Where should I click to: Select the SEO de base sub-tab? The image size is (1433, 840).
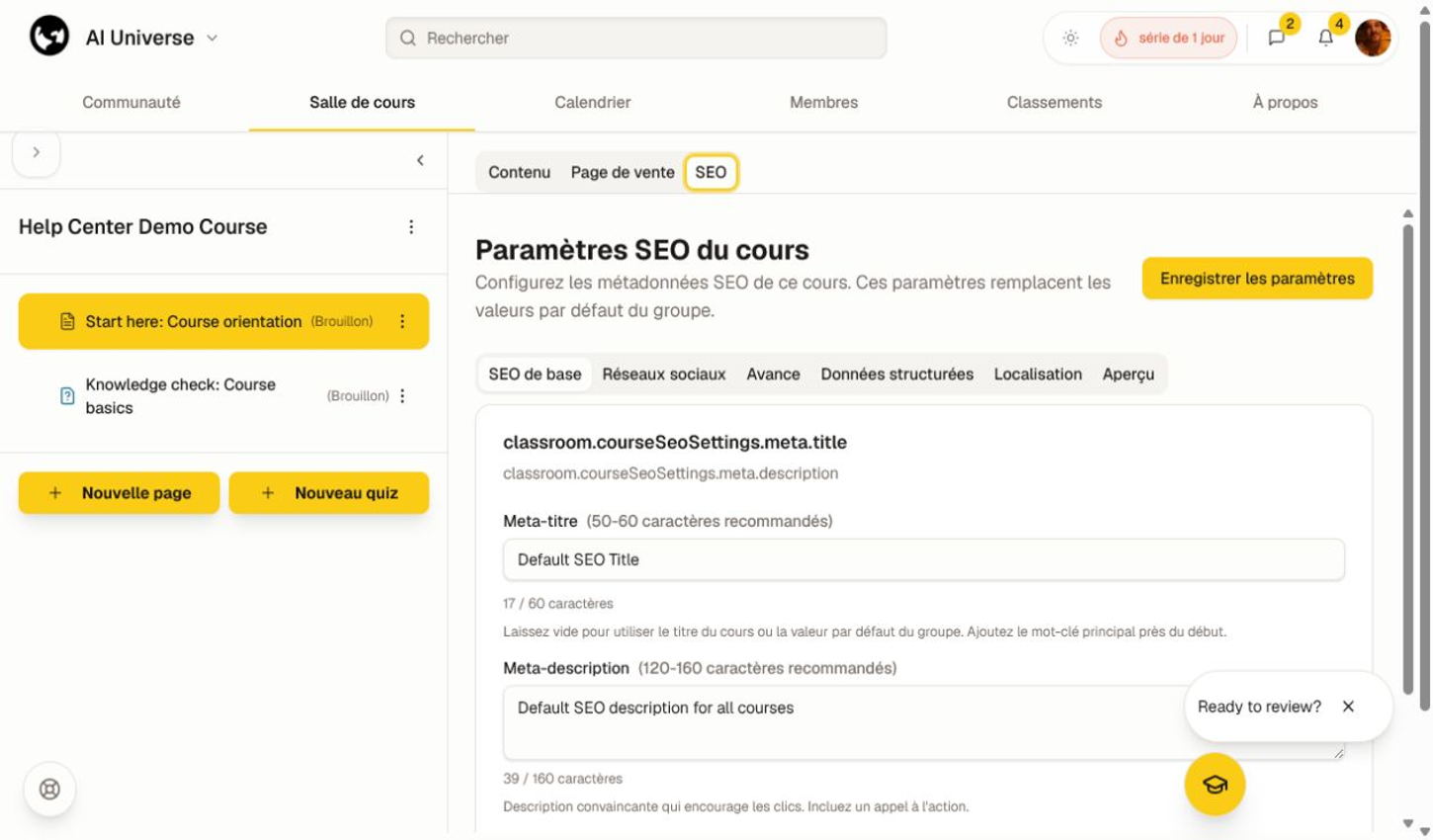tap(535, 374)
